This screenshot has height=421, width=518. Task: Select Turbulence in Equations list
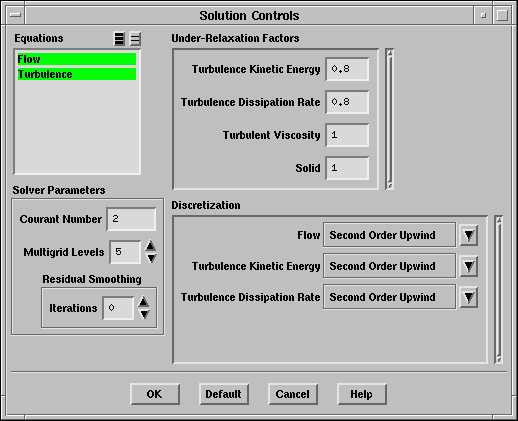(x=77, y=74)
